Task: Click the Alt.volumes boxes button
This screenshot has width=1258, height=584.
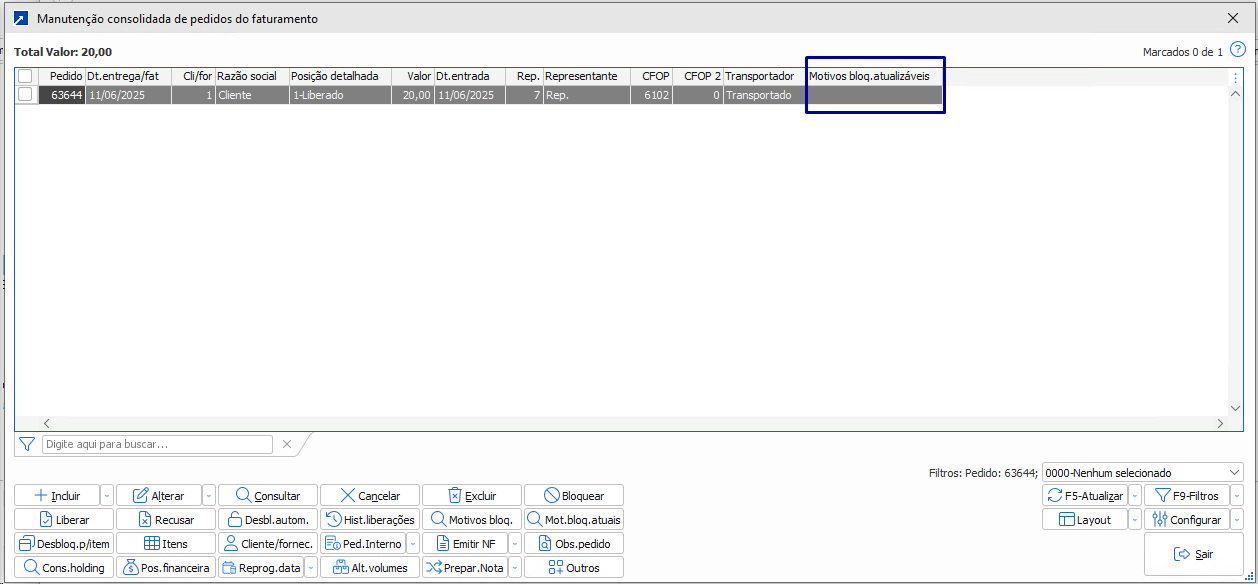Action: coord(370,567)
